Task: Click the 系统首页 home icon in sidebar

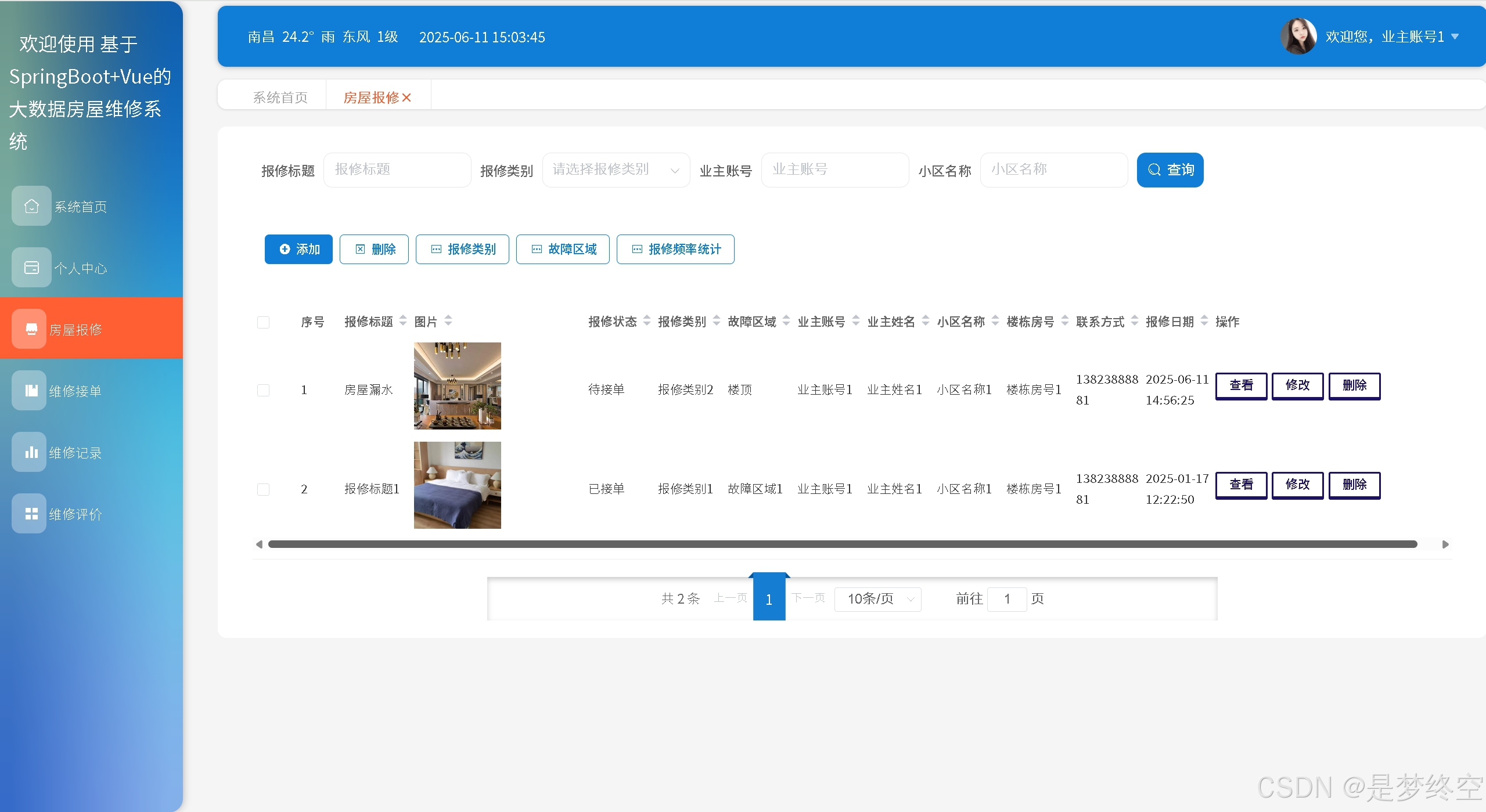Action: coord(31,206)
